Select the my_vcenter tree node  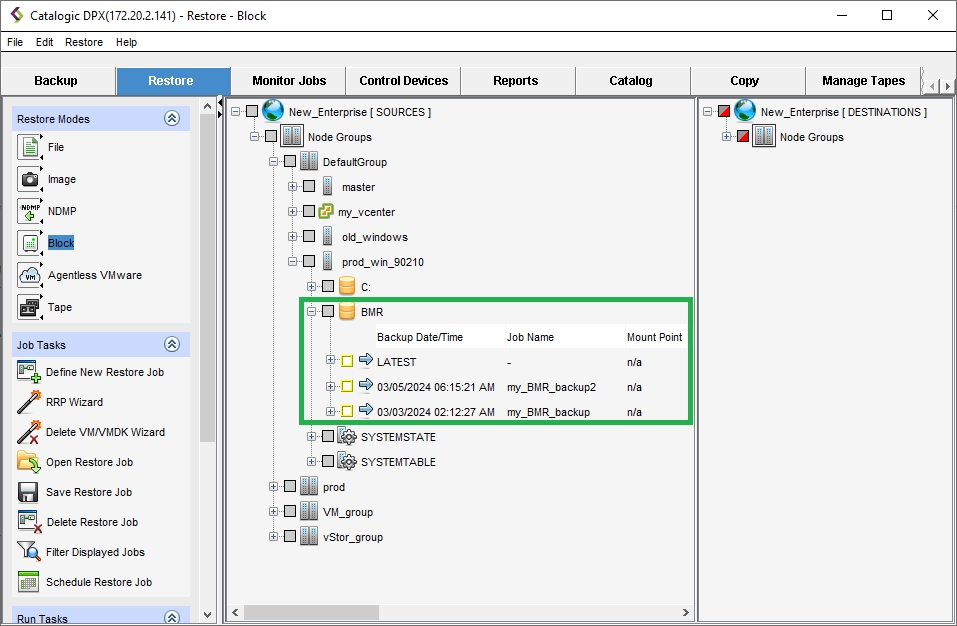tap(366, 212)
